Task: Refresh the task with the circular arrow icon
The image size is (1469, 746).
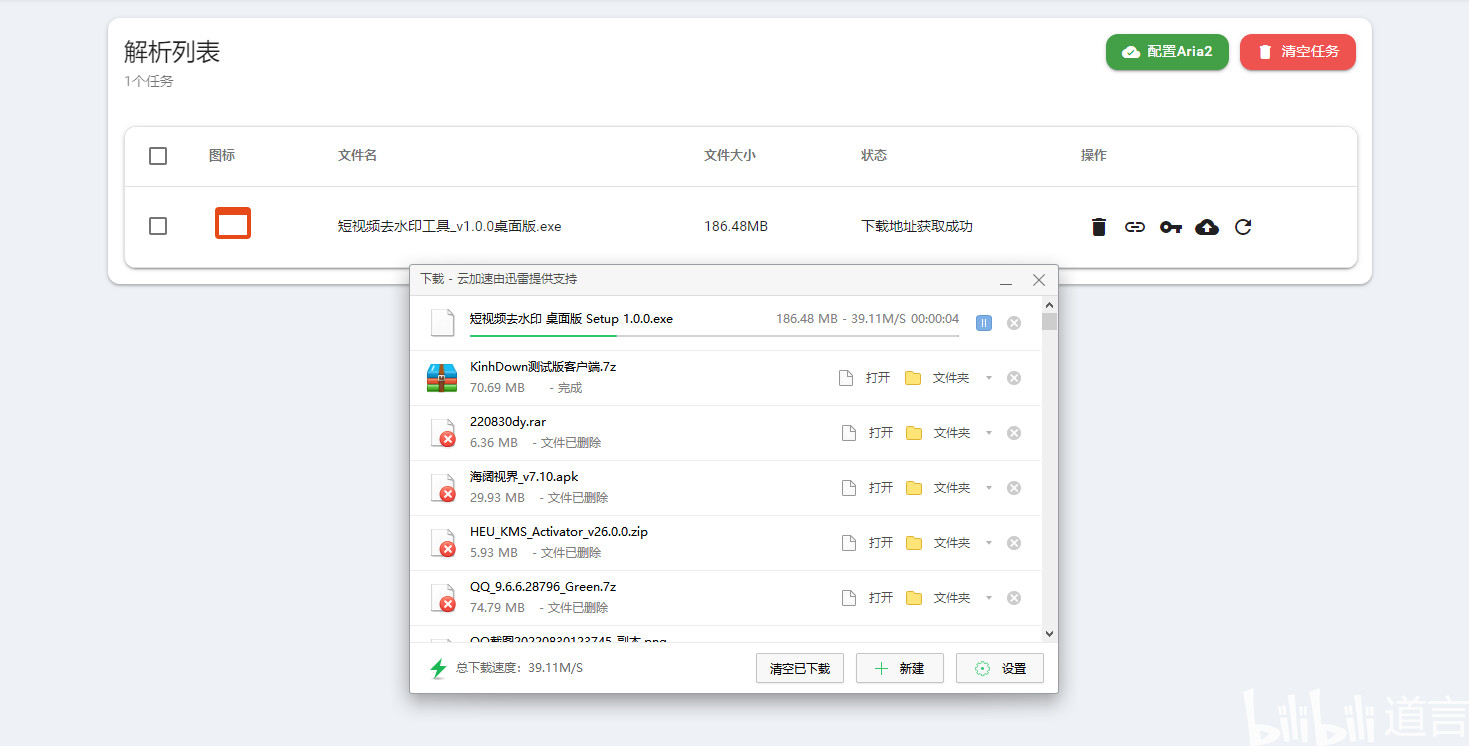Action: (x=1243, y=227)
